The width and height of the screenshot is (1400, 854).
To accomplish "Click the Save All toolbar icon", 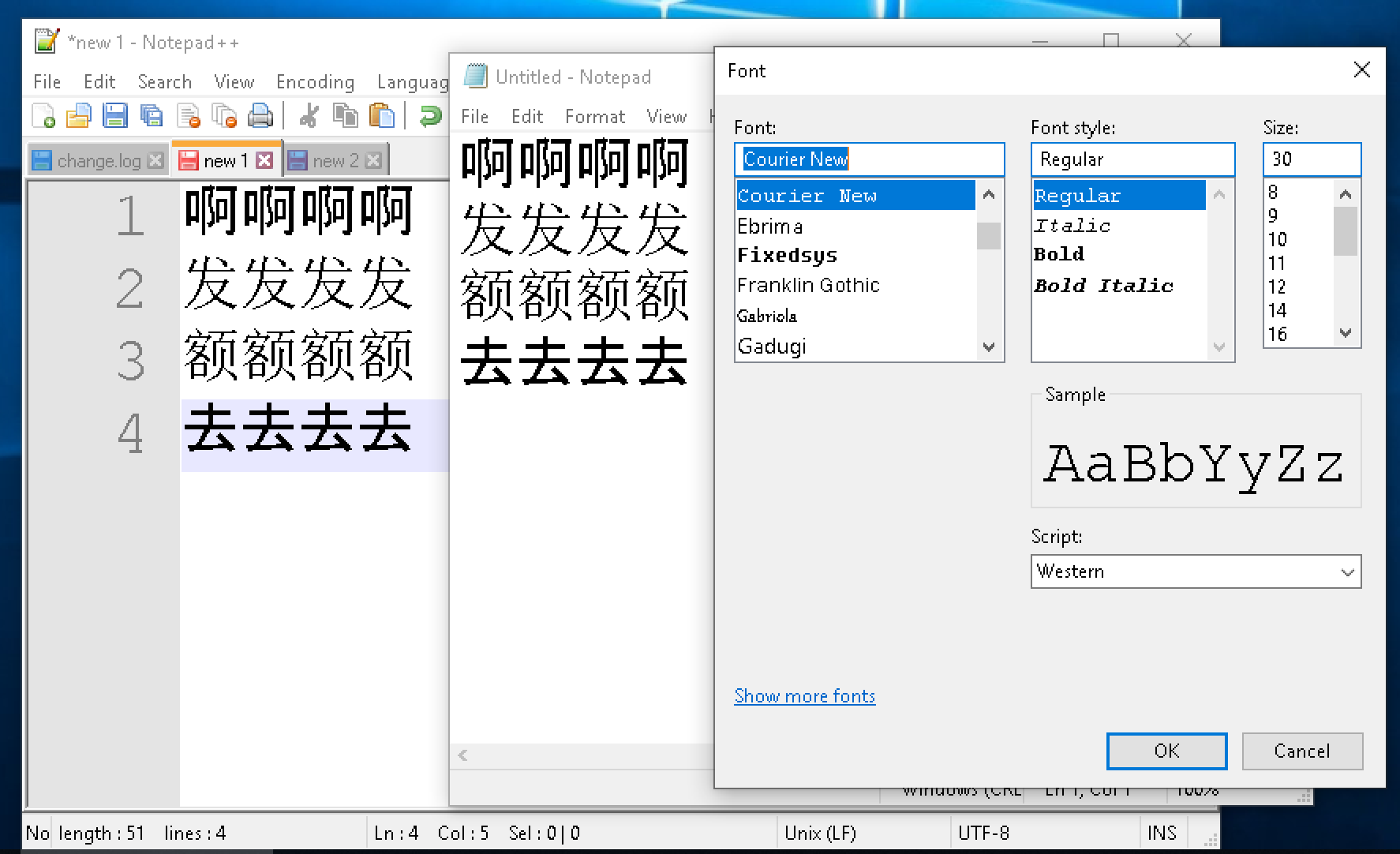I will [x=152, y=115].
